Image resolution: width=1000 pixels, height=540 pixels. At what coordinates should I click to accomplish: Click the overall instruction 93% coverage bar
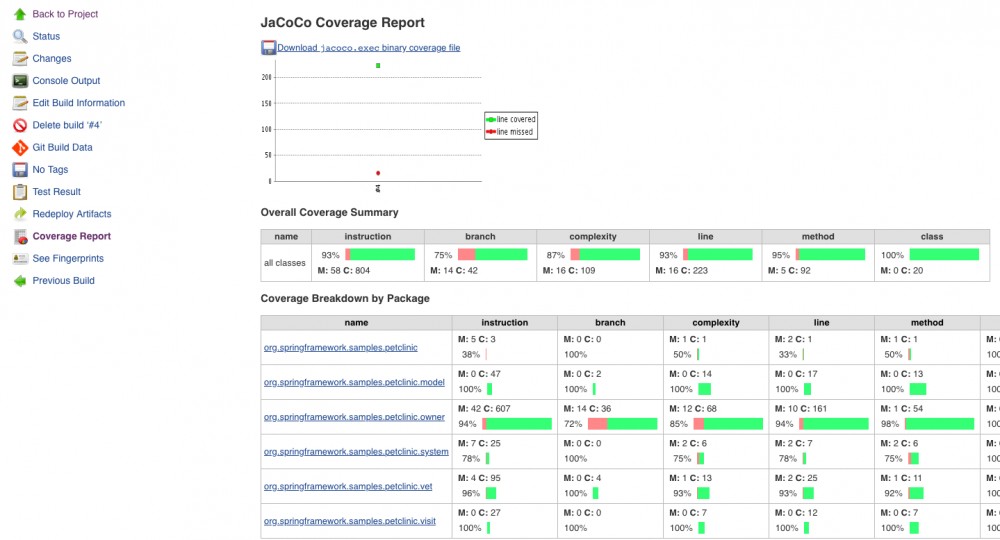[x=380, y=255]
